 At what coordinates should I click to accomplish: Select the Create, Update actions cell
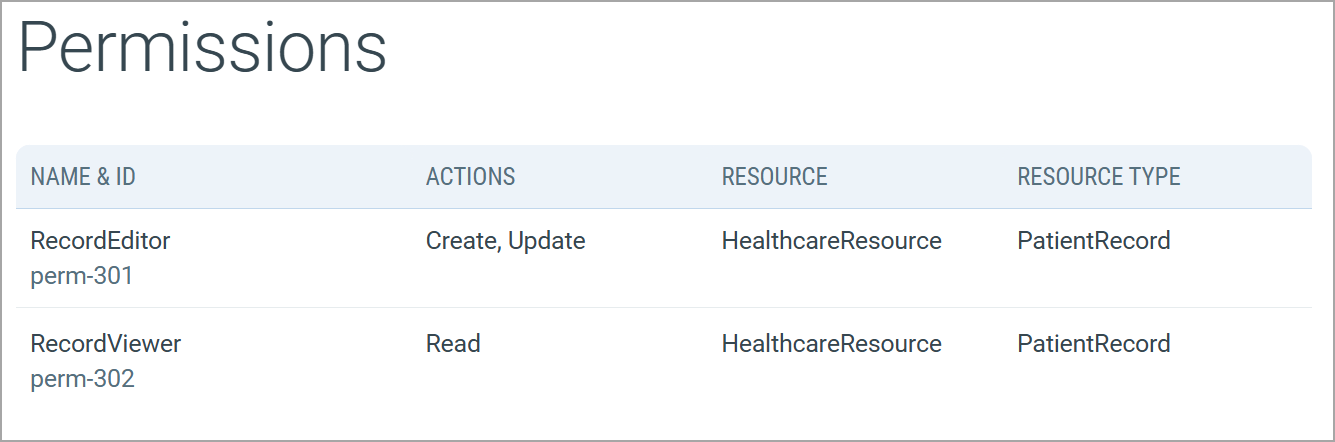505,241
